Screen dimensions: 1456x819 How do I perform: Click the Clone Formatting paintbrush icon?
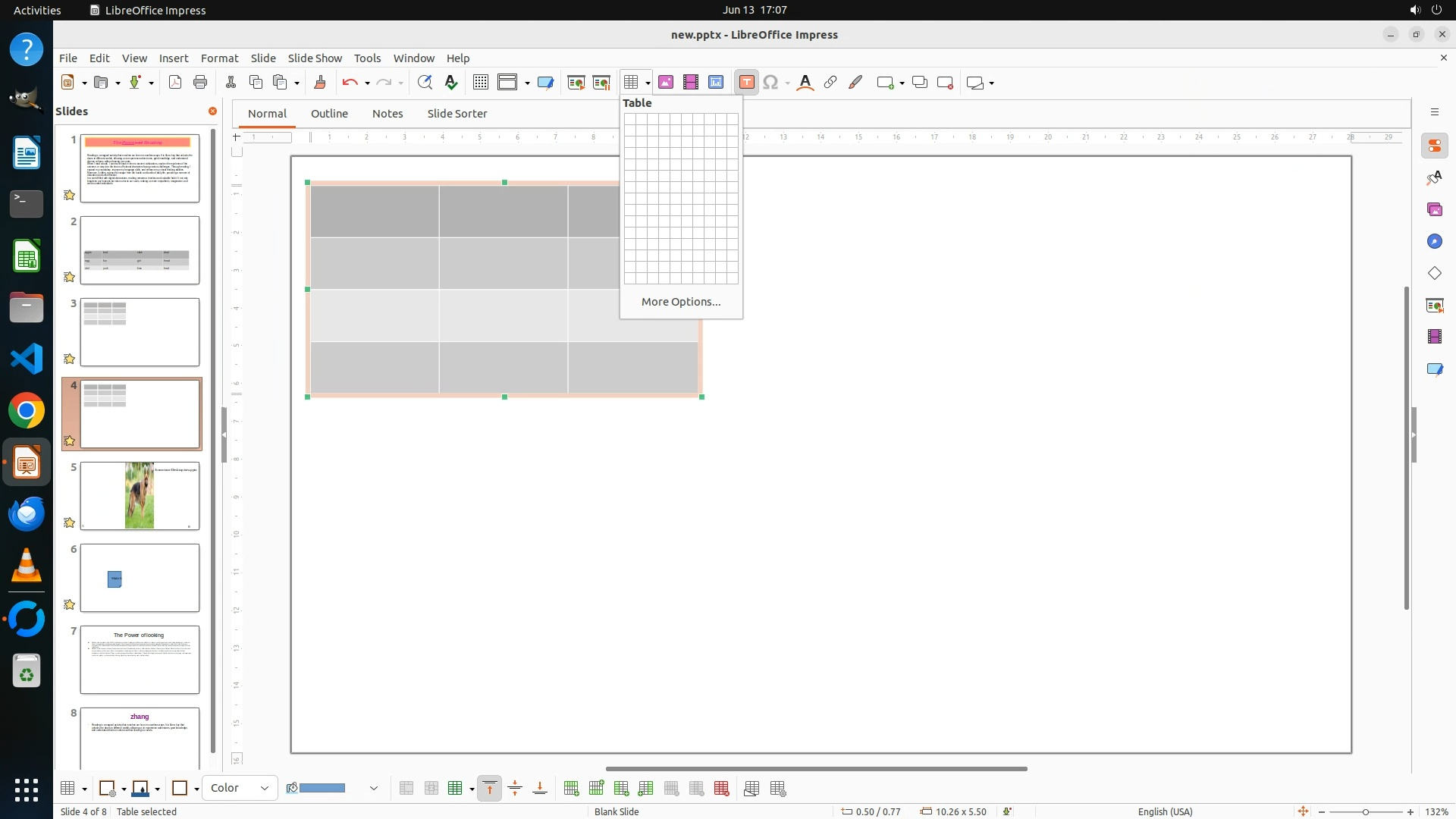pos(319,83)
